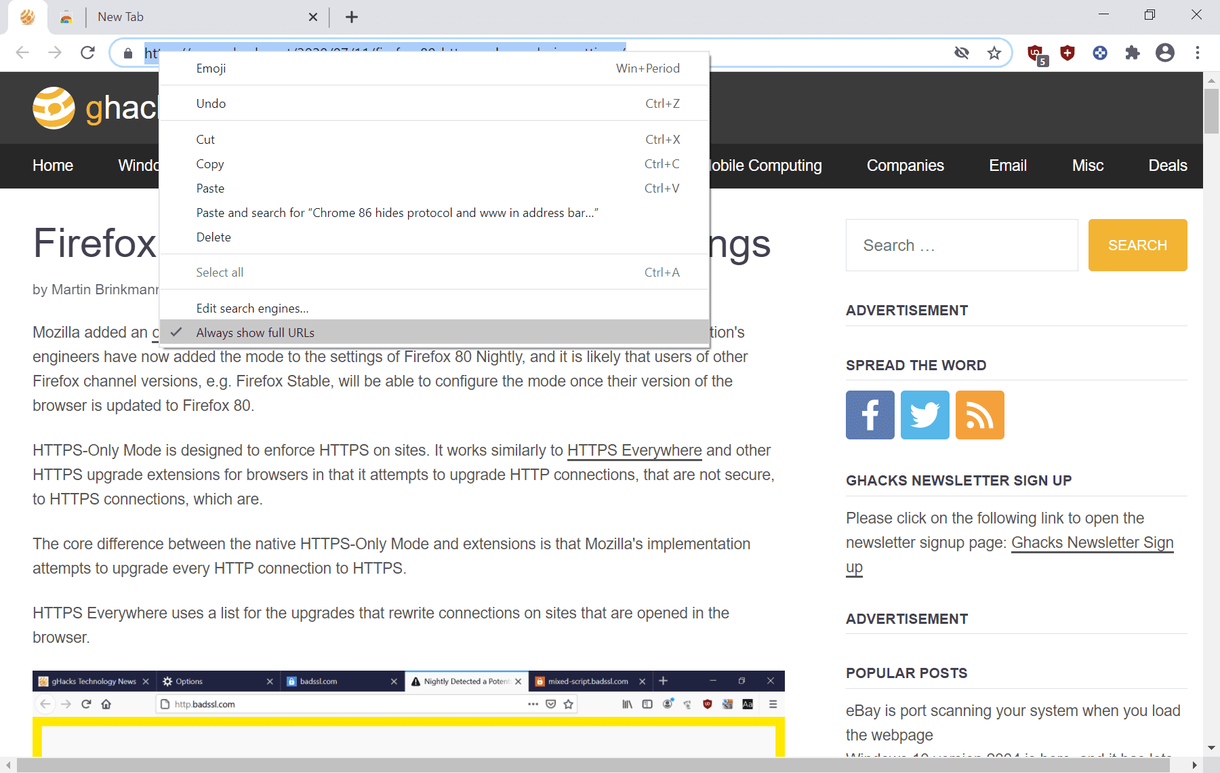Viewport: 1220px width, 773px height.
Task: Click the Firefox screenshot image in article
Action: [408, 714]
